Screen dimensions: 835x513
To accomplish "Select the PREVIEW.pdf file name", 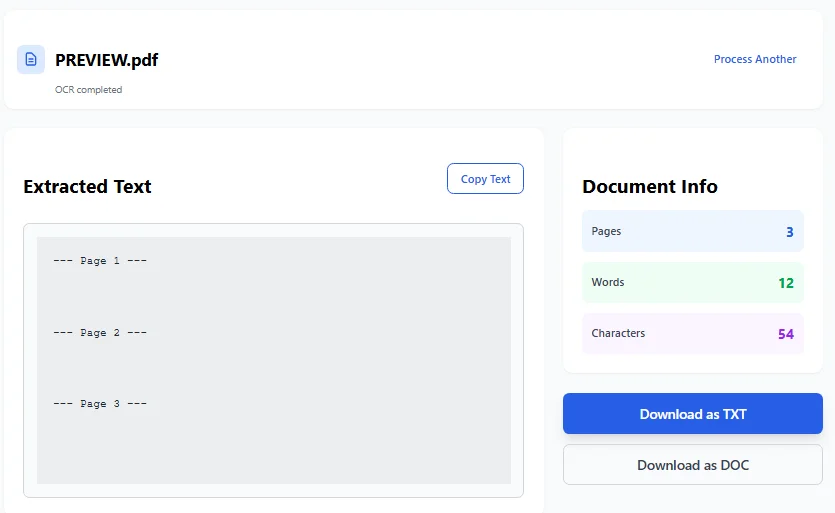I will click(x=107, y=60).
